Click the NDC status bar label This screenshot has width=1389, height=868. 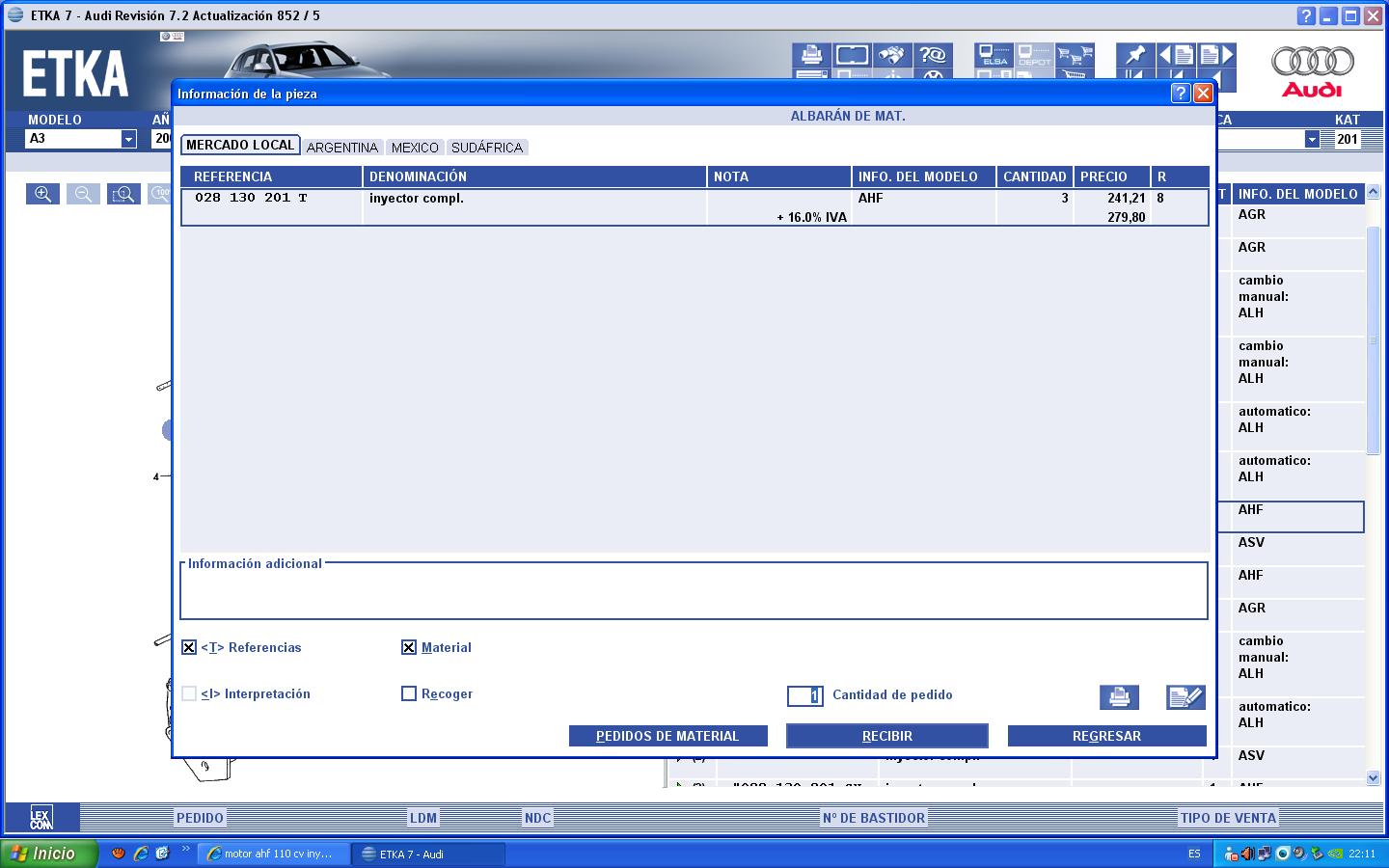(x=537, y=818)
